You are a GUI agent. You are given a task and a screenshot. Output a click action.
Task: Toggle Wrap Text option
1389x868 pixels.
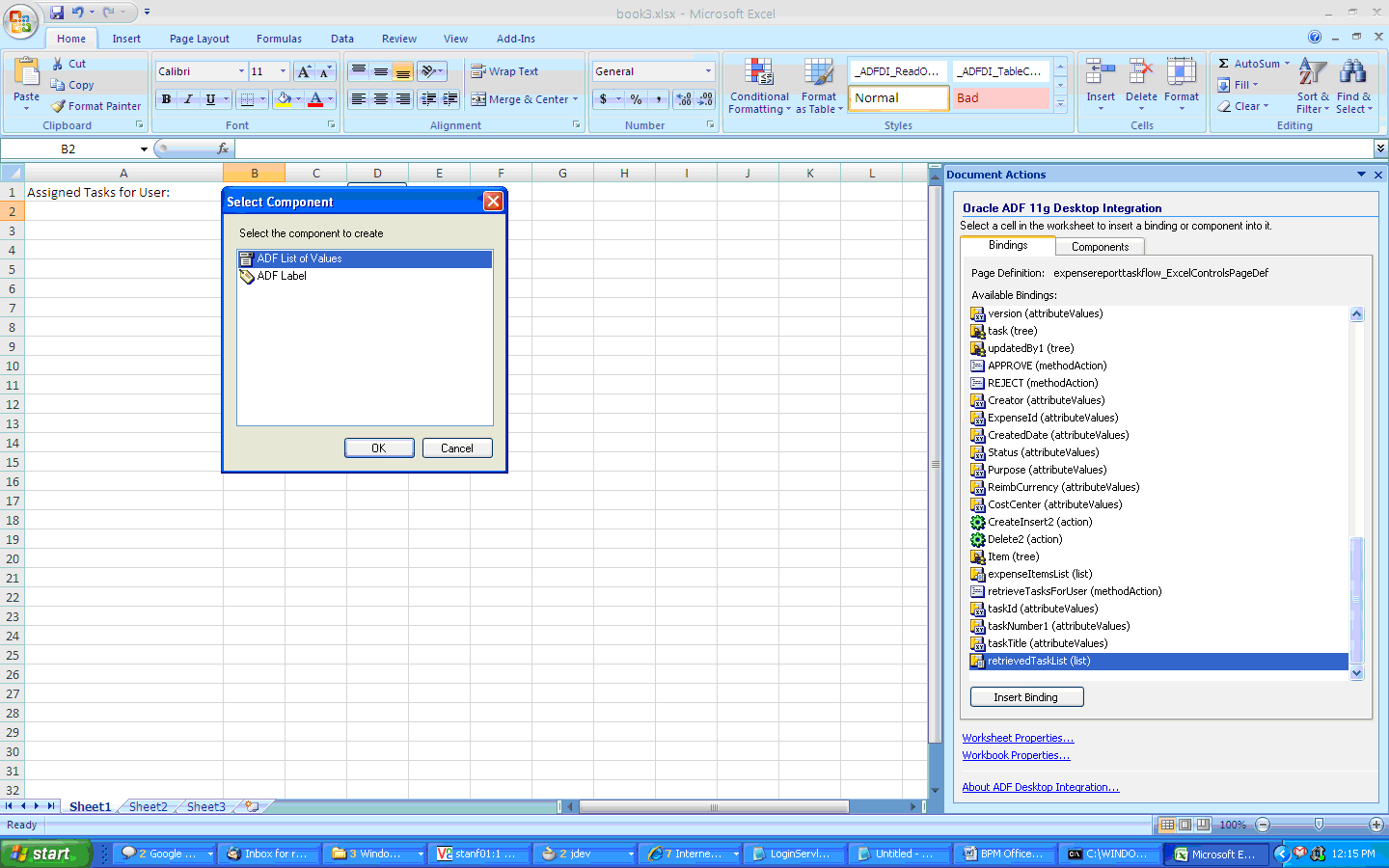504,71
